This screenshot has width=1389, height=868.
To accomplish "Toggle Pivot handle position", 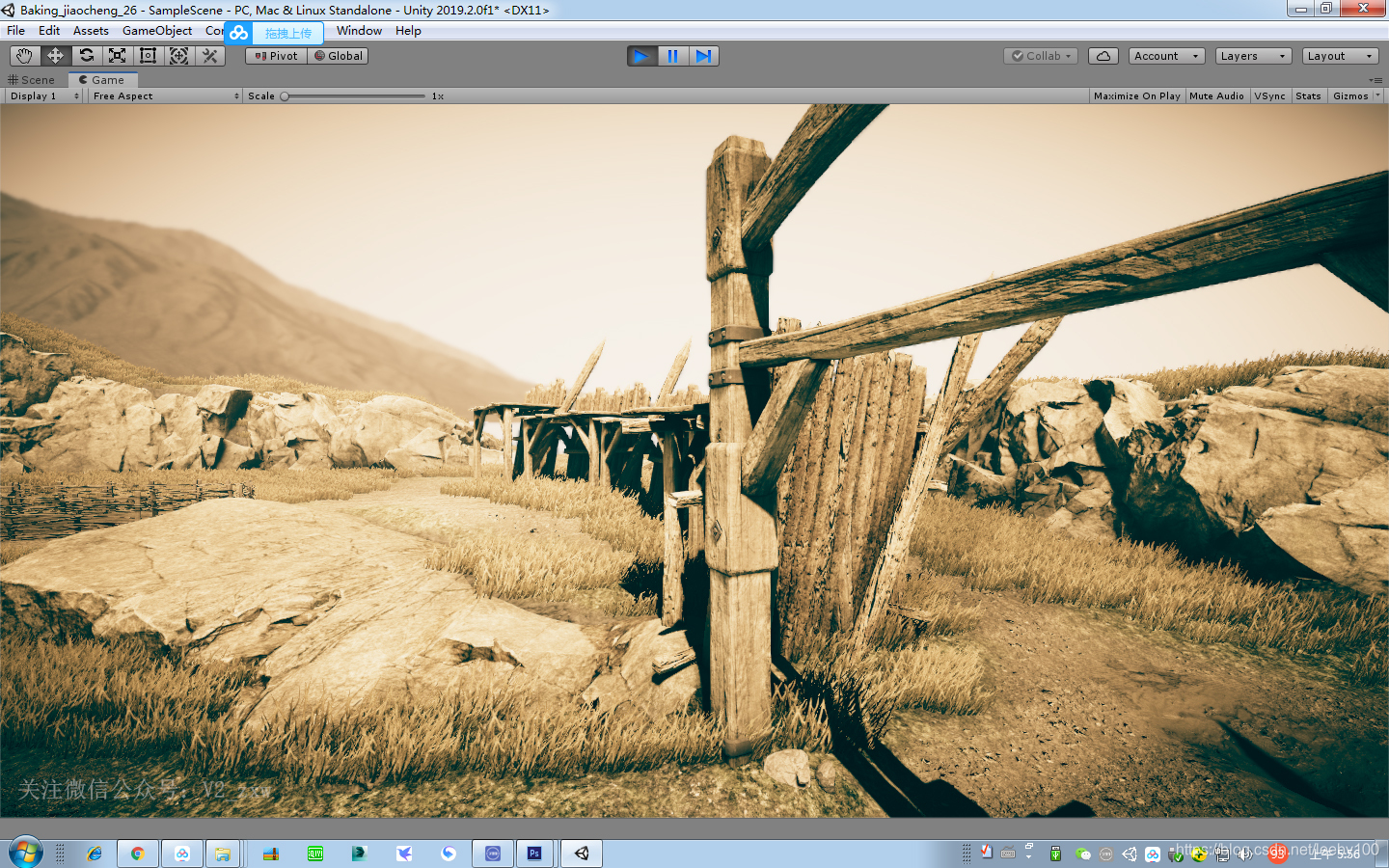I will (x=277, y=56).
